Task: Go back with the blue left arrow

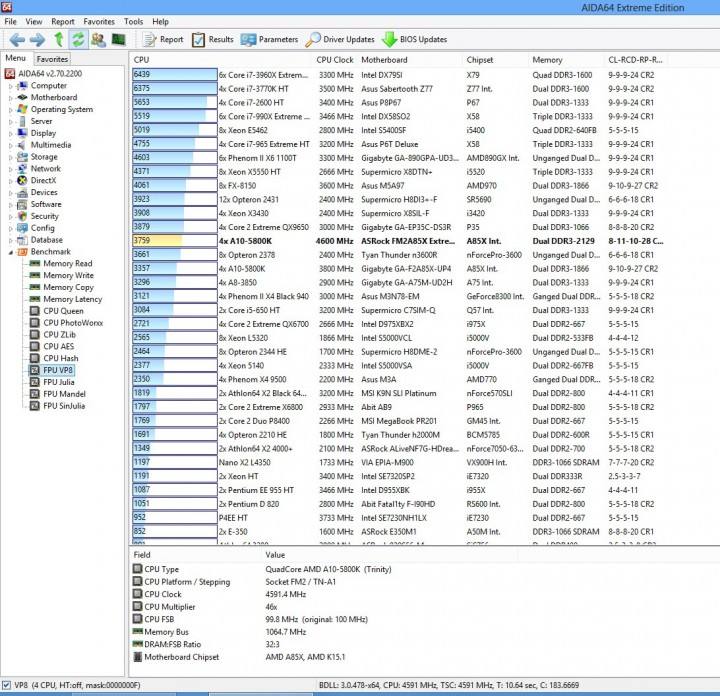Action: pos(17,40)
